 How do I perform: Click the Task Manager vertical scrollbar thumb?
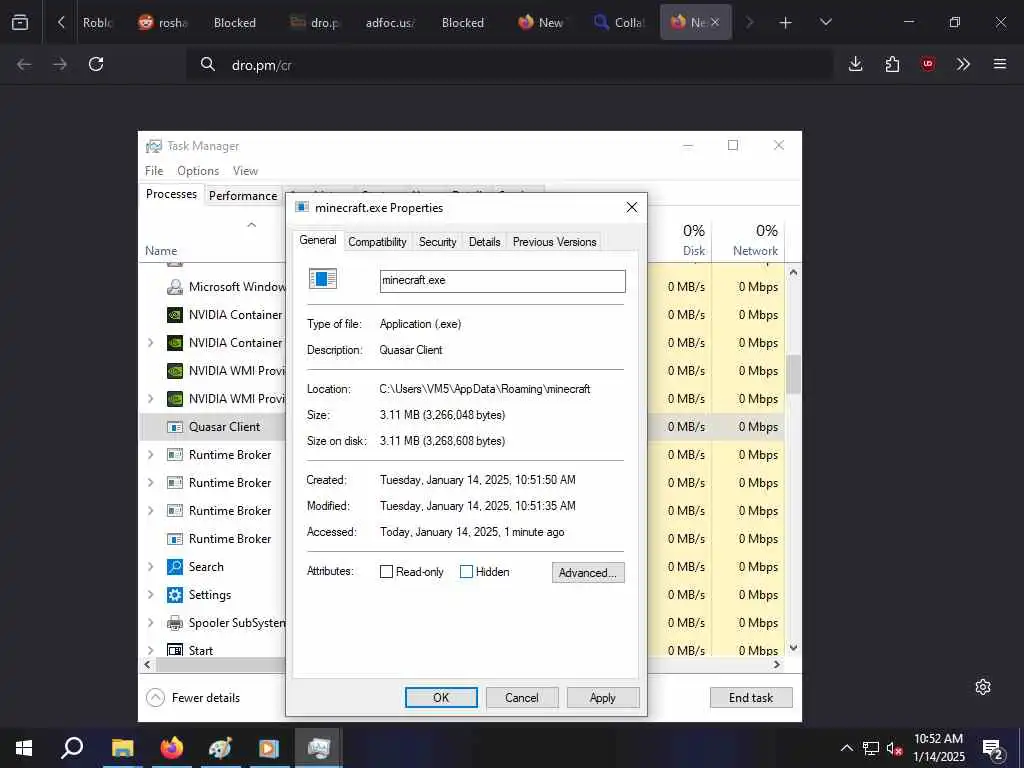click(793, 374)
